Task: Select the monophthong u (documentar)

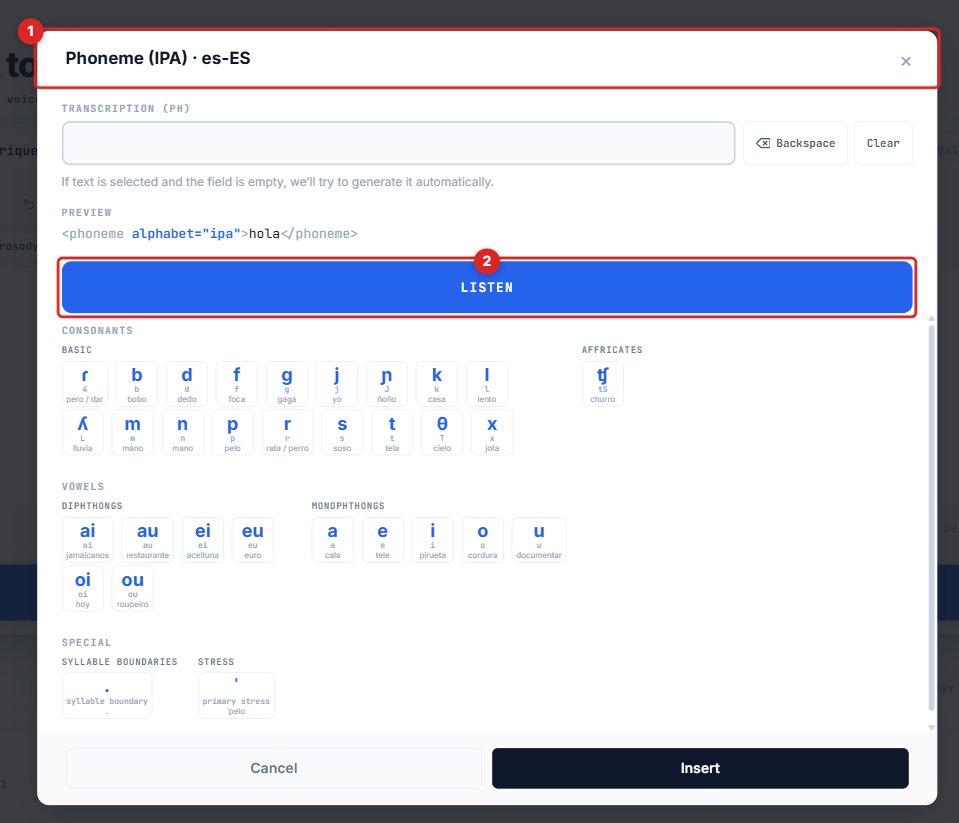Action: [539, 540]
